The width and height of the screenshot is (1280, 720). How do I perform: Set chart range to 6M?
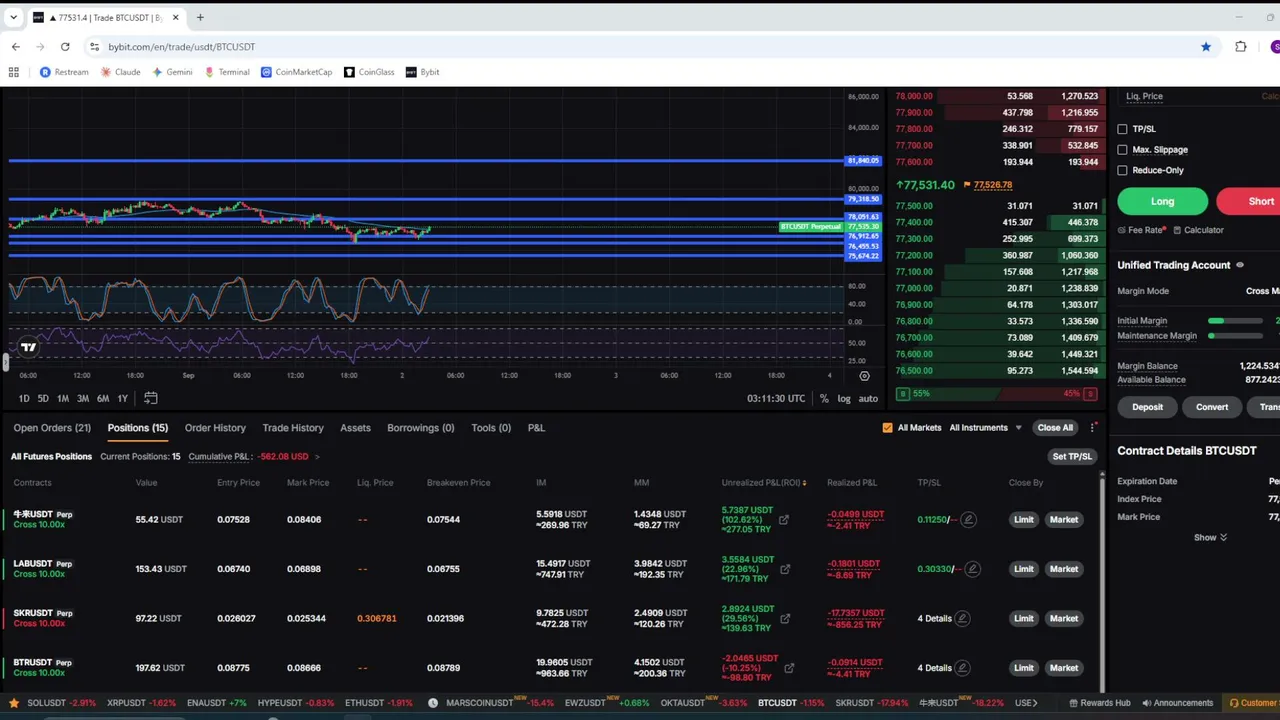pyautogui.click(x=102, y=399)
